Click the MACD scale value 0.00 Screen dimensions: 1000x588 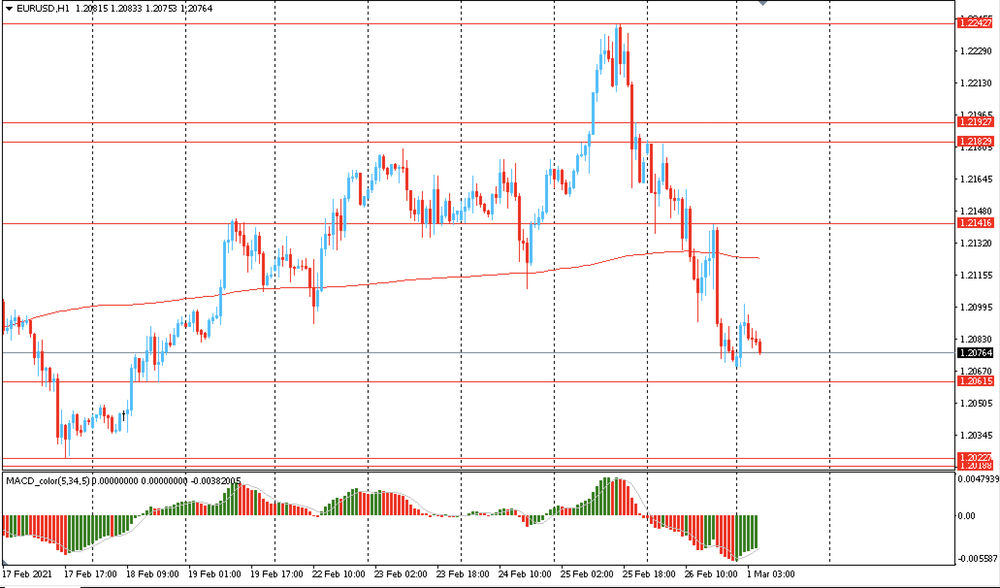coord(967,515)
